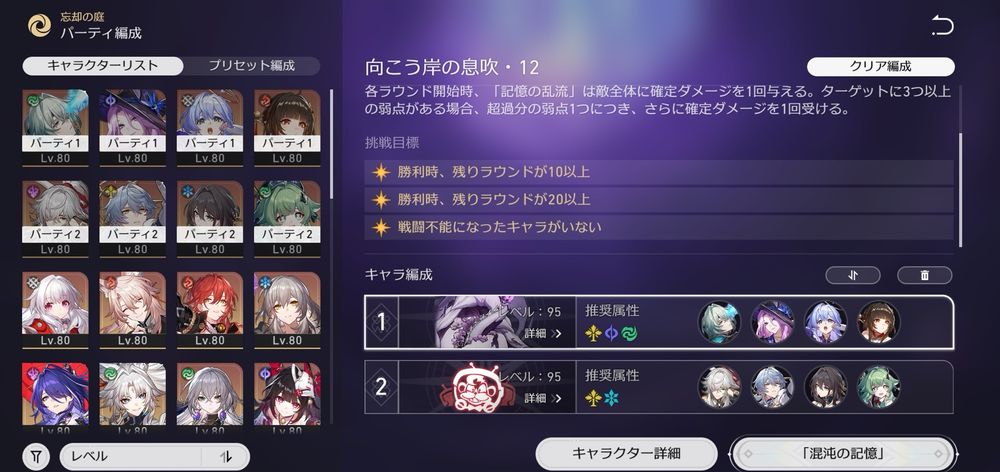Viewport: 1000px width, 472px height.
Task: Click the swap teams arrows icon
Action: [853, 276]
